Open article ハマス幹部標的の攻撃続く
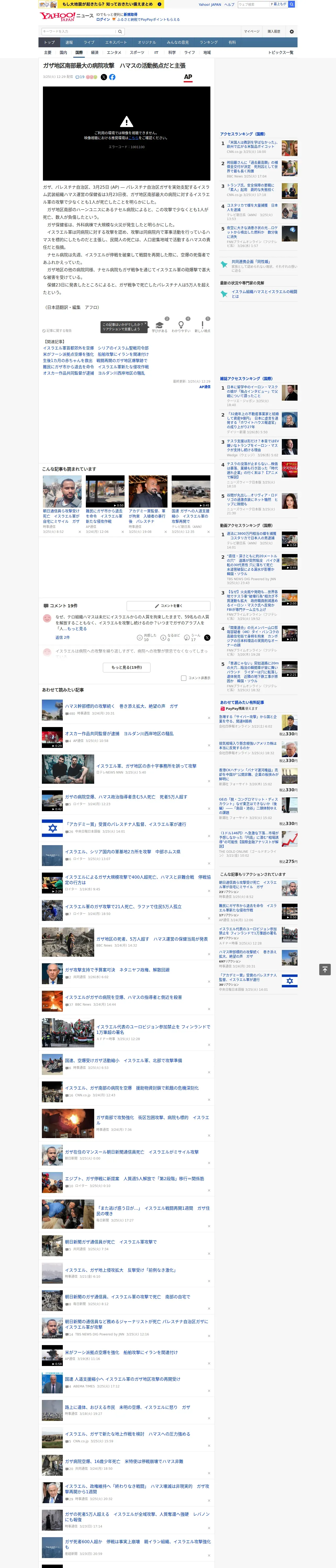 pos(121,706)
